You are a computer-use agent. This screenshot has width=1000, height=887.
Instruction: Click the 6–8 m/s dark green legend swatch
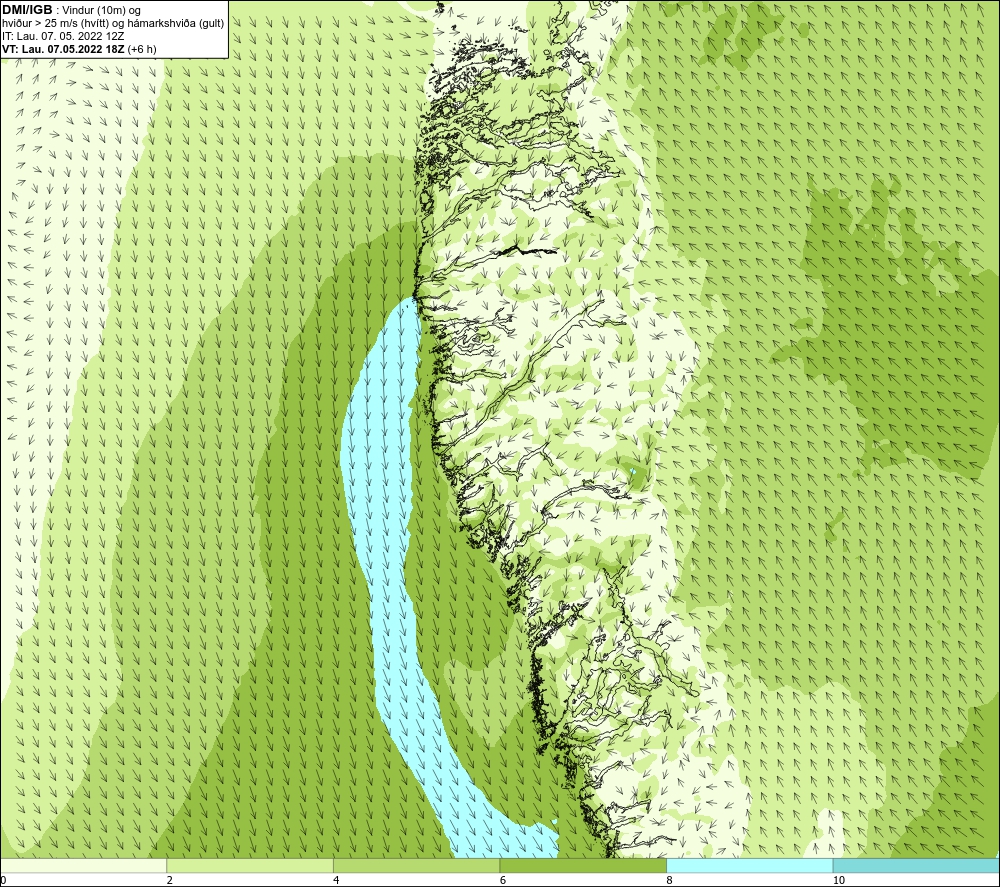click(583, 865)
